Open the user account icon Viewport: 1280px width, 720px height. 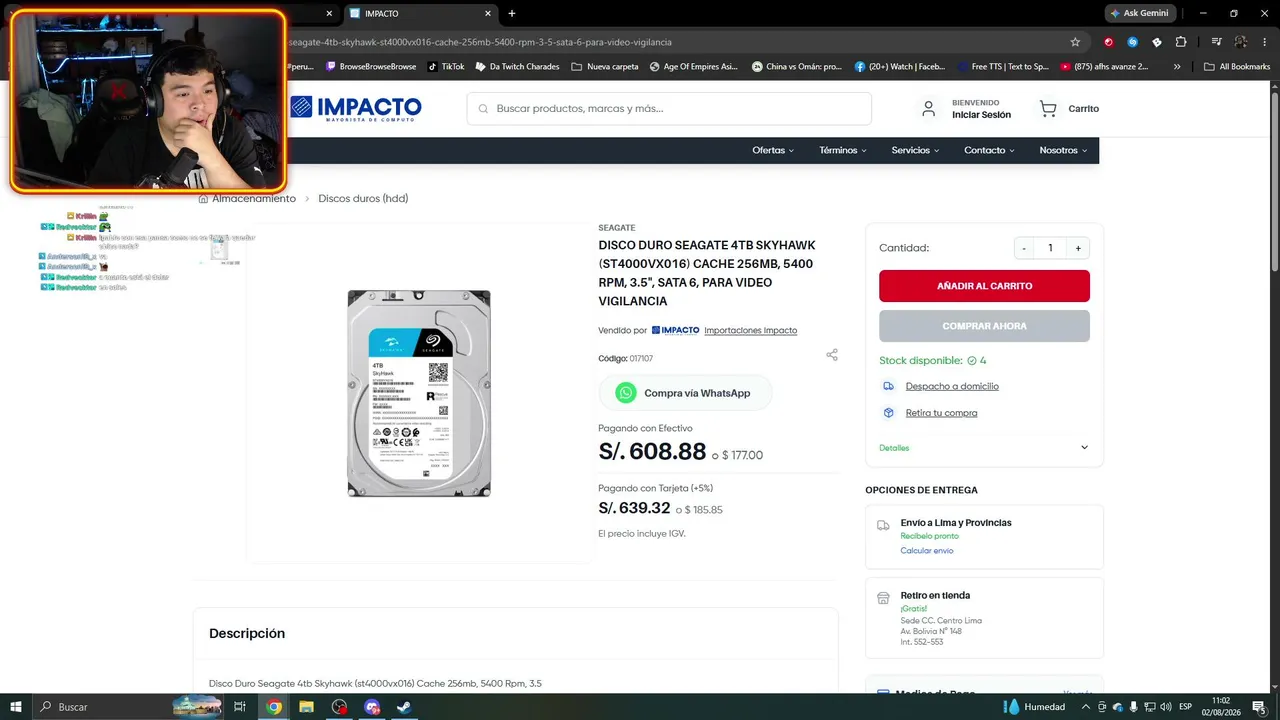[929, 109]
